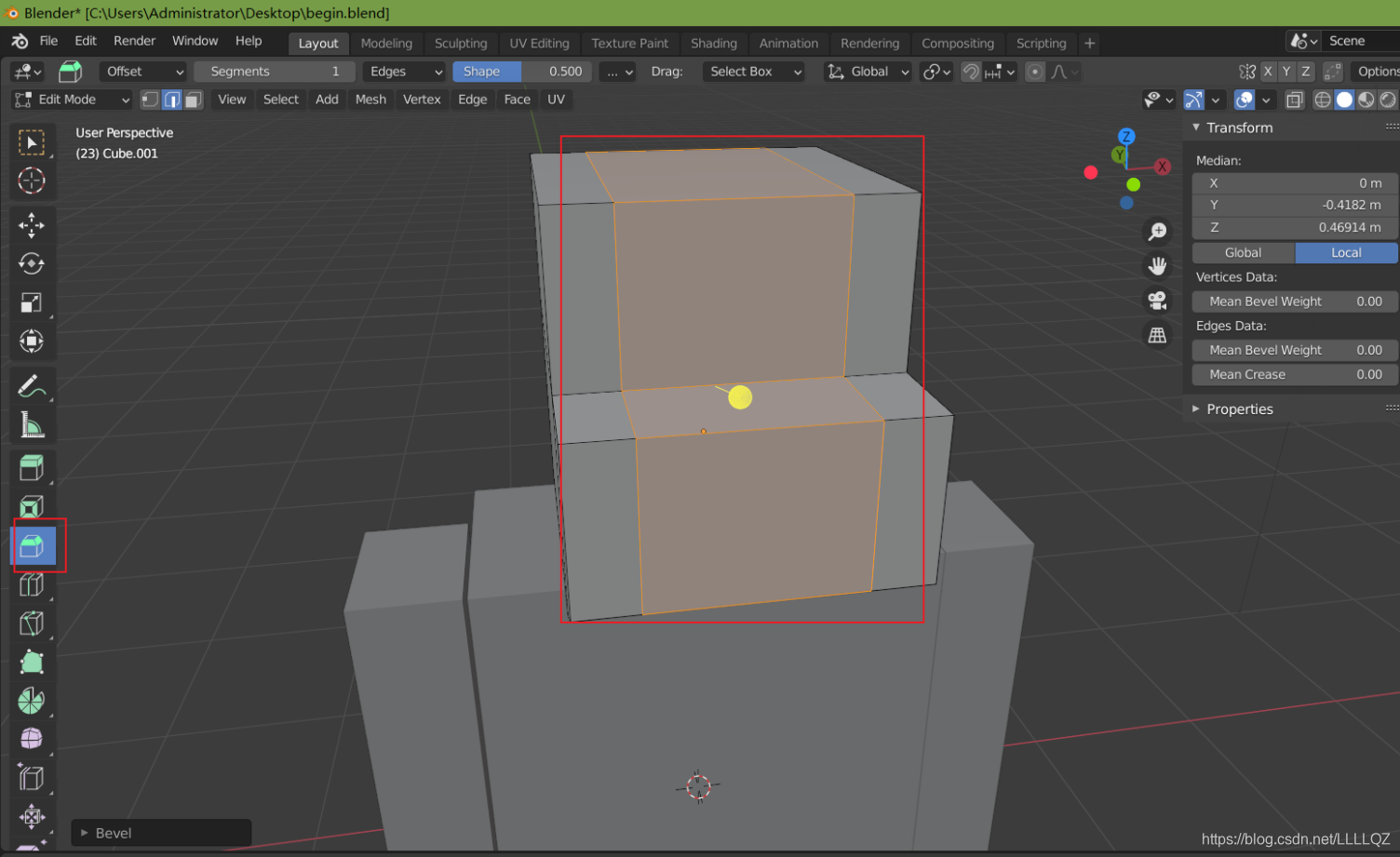Image resolution: width=1400 pixels, height=857 pixels.
Task: Select the Edge Slide tool
Action: click(x=32, y=778)
